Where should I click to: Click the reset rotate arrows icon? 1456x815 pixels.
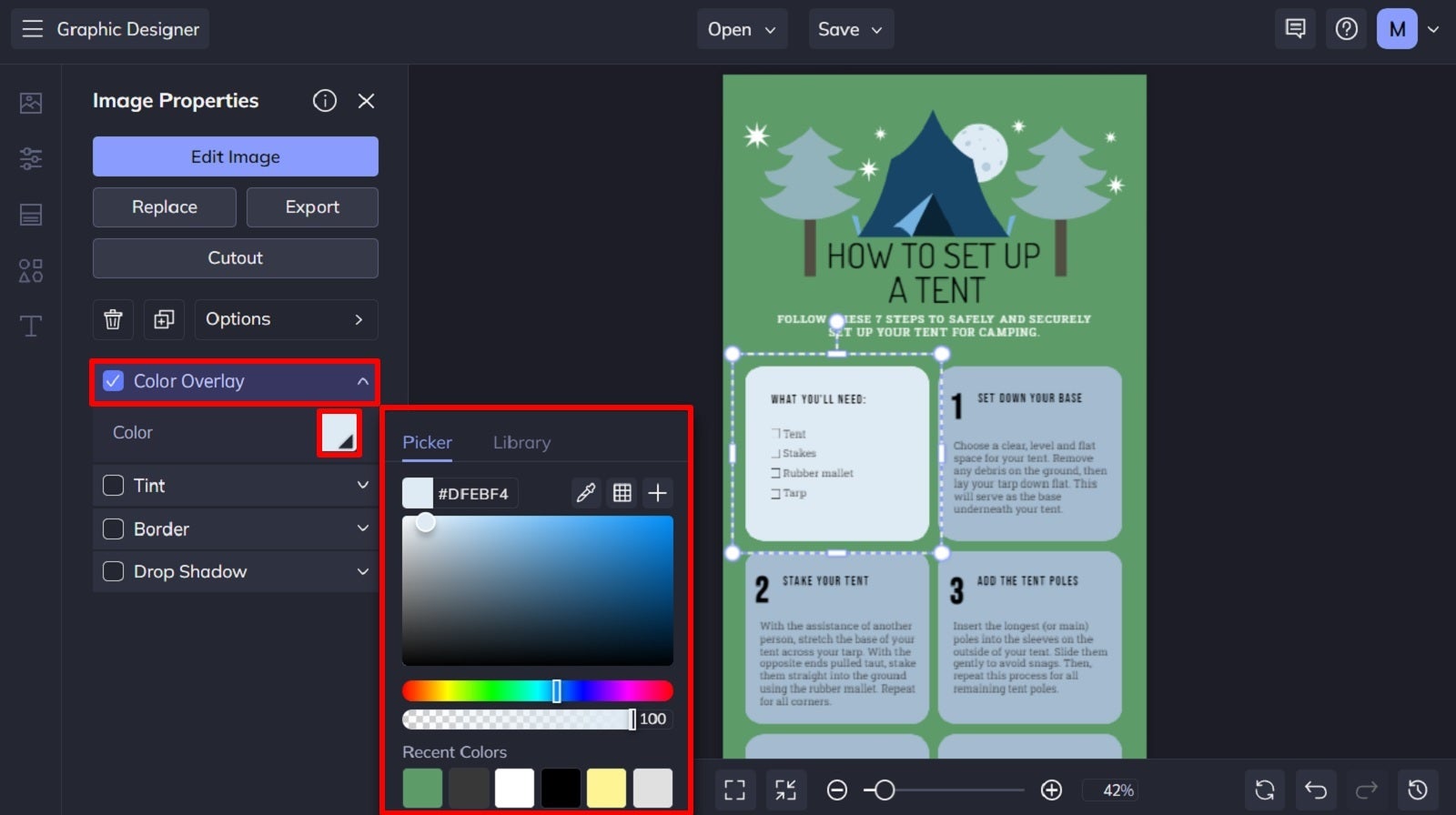pos(1265,790)
